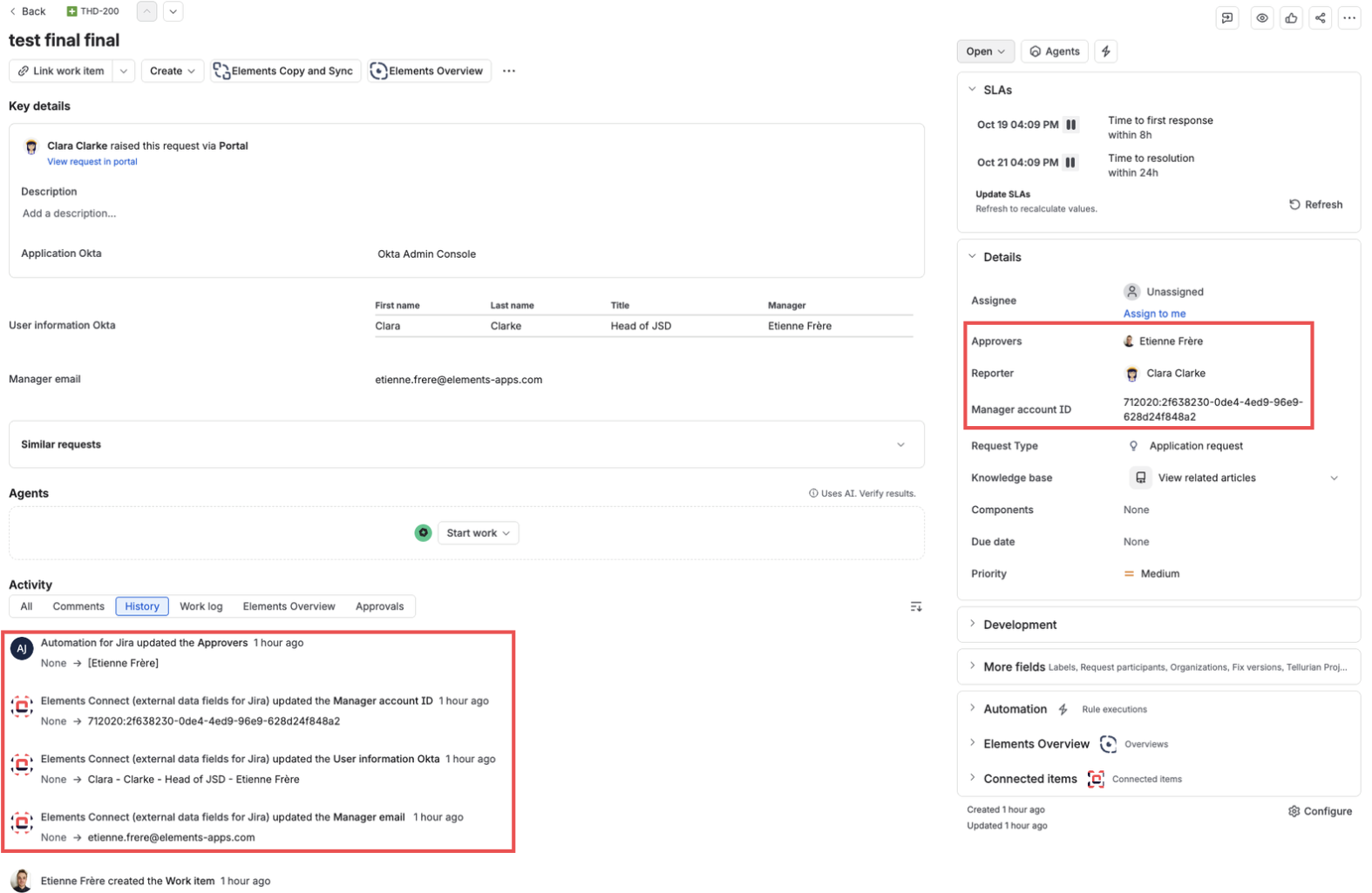Viewport: 1372px width, 893px height.
Task: Collapse the SLAs section
Action: 973,89
